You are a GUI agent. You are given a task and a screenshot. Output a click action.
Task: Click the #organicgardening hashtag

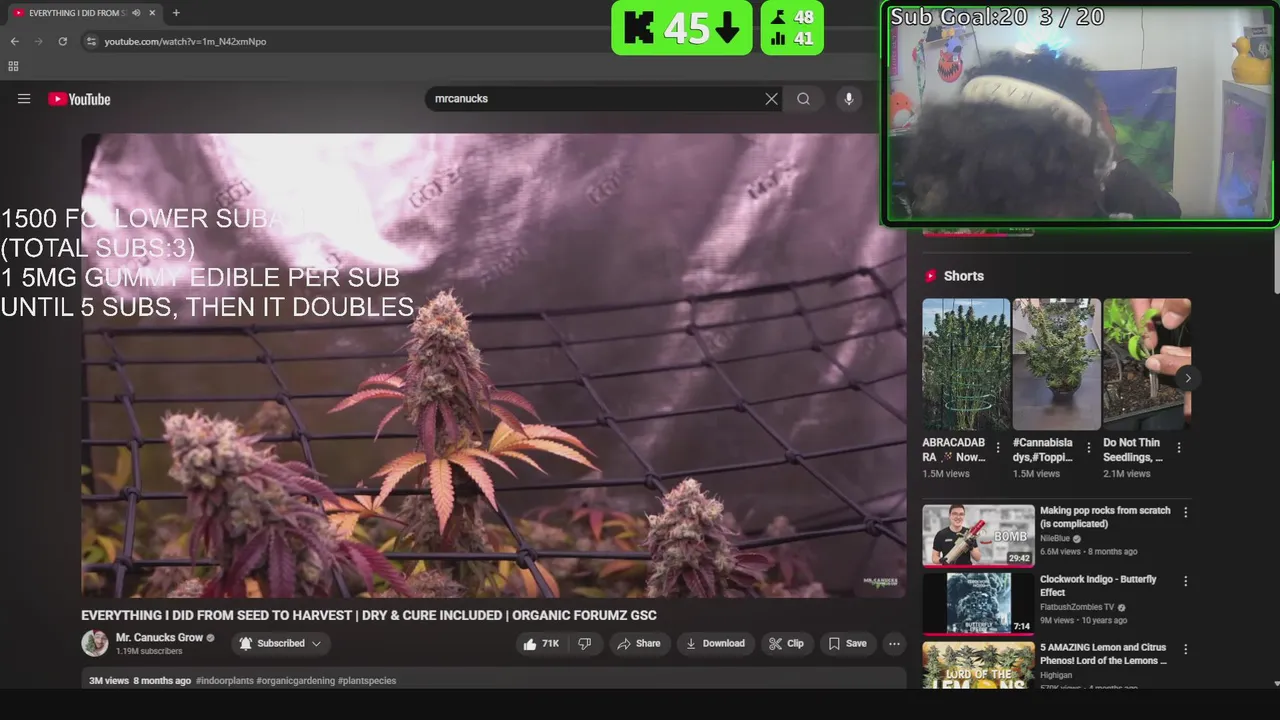(296, 681)
